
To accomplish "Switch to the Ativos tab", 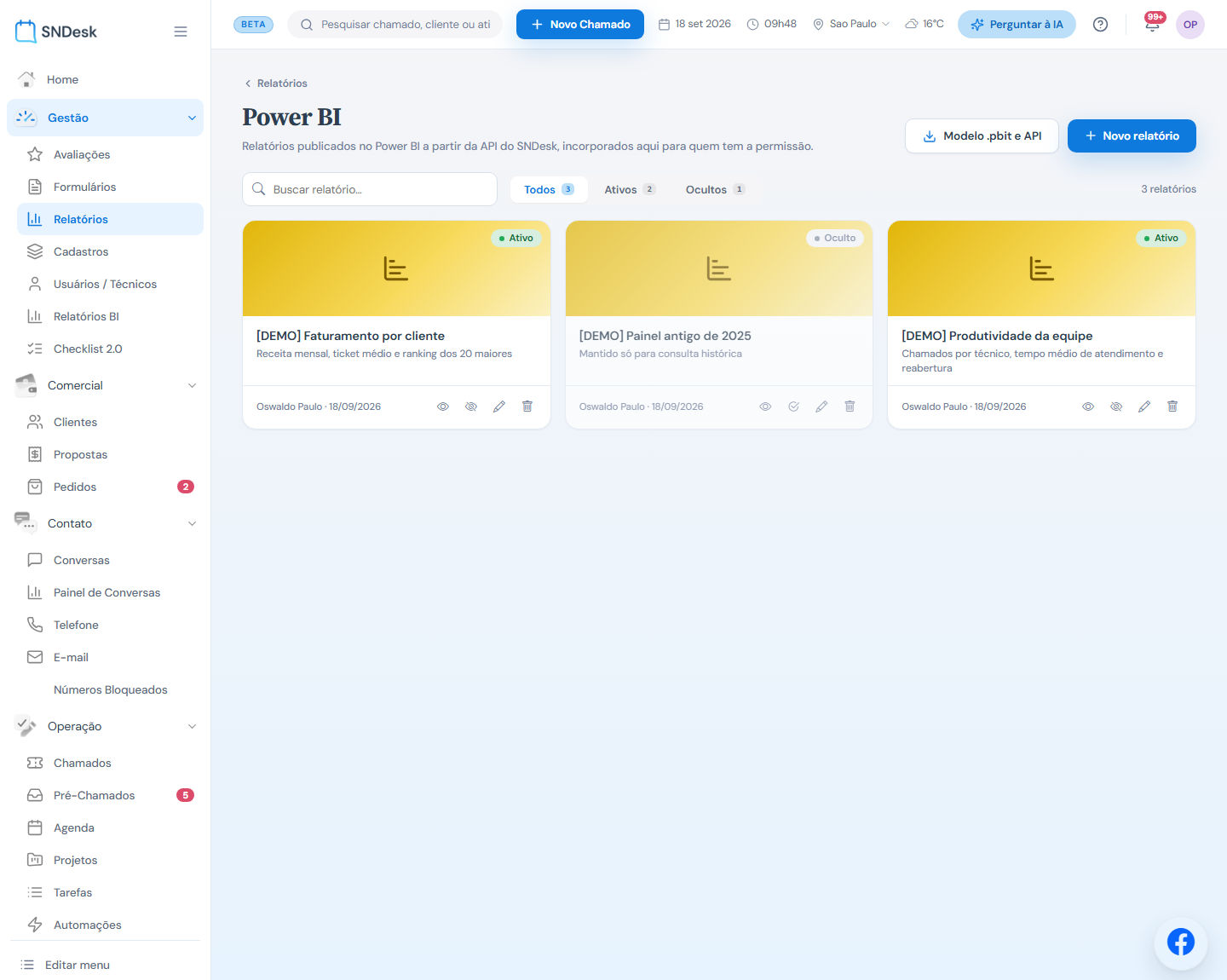I will (x=630, y=189).
